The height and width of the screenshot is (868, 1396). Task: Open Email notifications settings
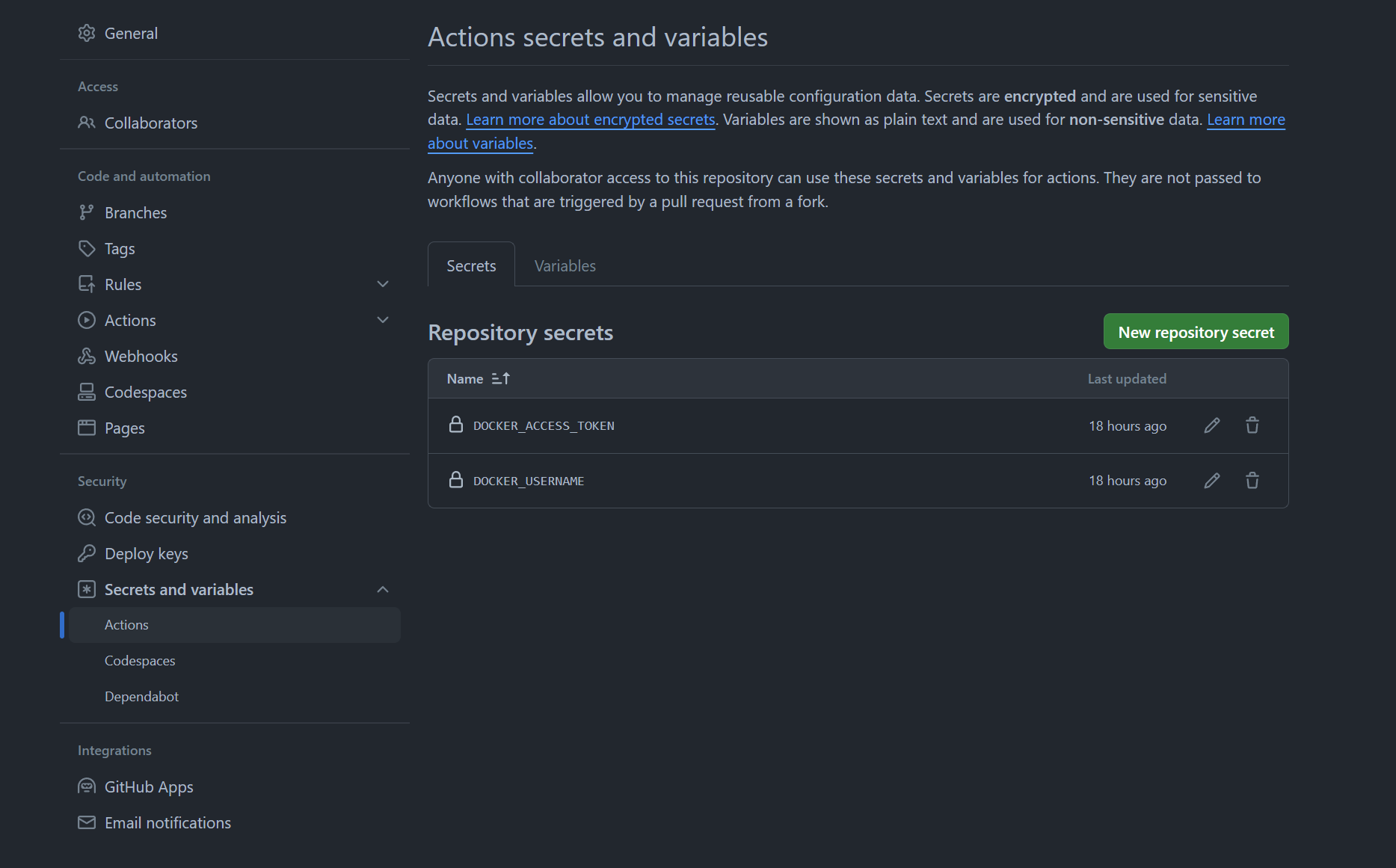coord(167,822)
